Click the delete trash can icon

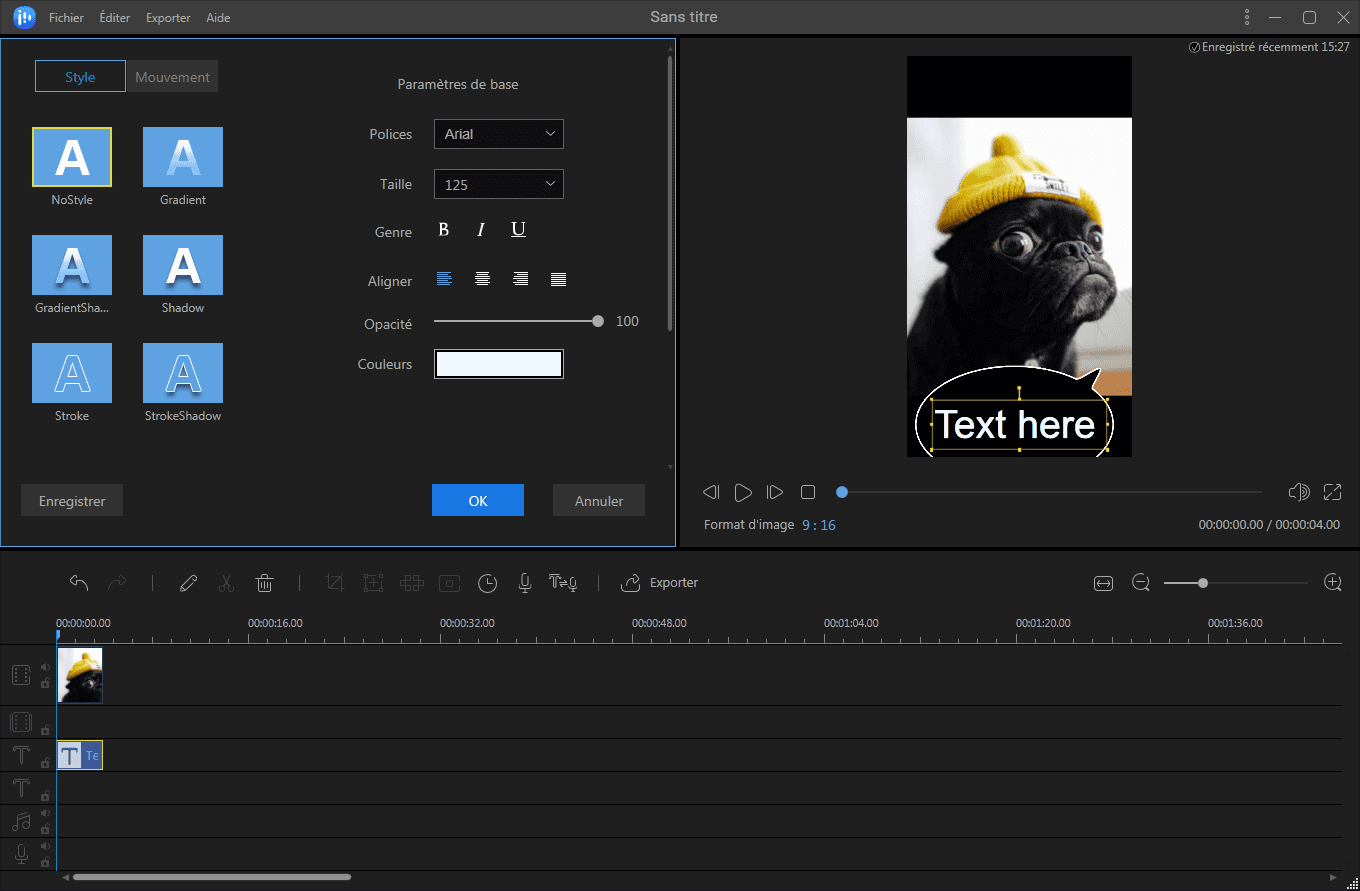click(265, 583)
